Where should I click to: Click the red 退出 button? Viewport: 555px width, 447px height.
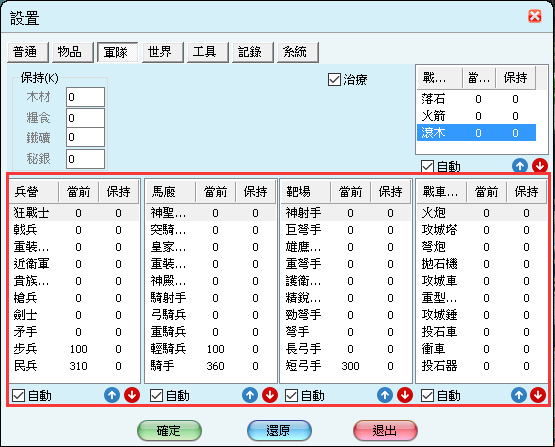click(385, 430)
